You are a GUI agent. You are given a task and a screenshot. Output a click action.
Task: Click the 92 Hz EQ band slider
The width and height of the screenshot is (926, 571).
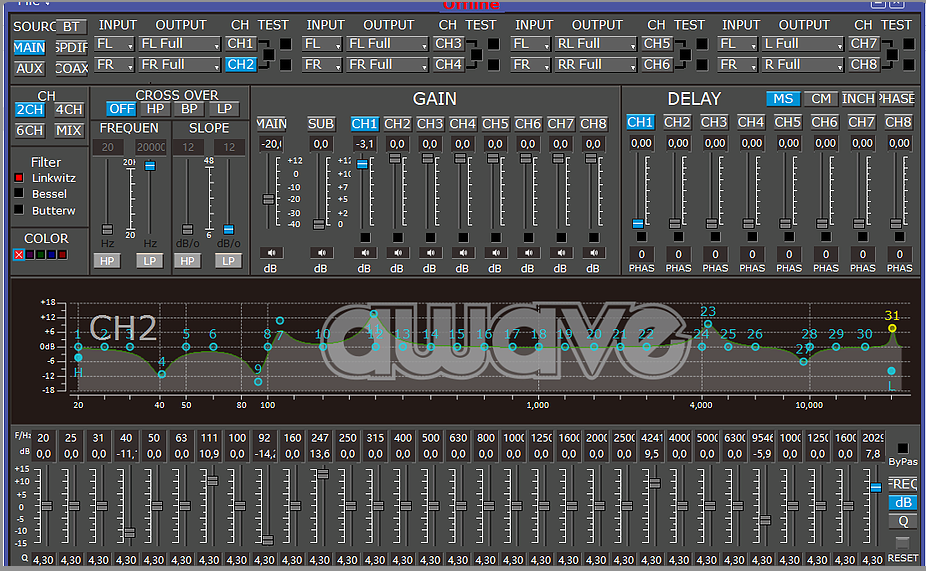tap(268, 540)
